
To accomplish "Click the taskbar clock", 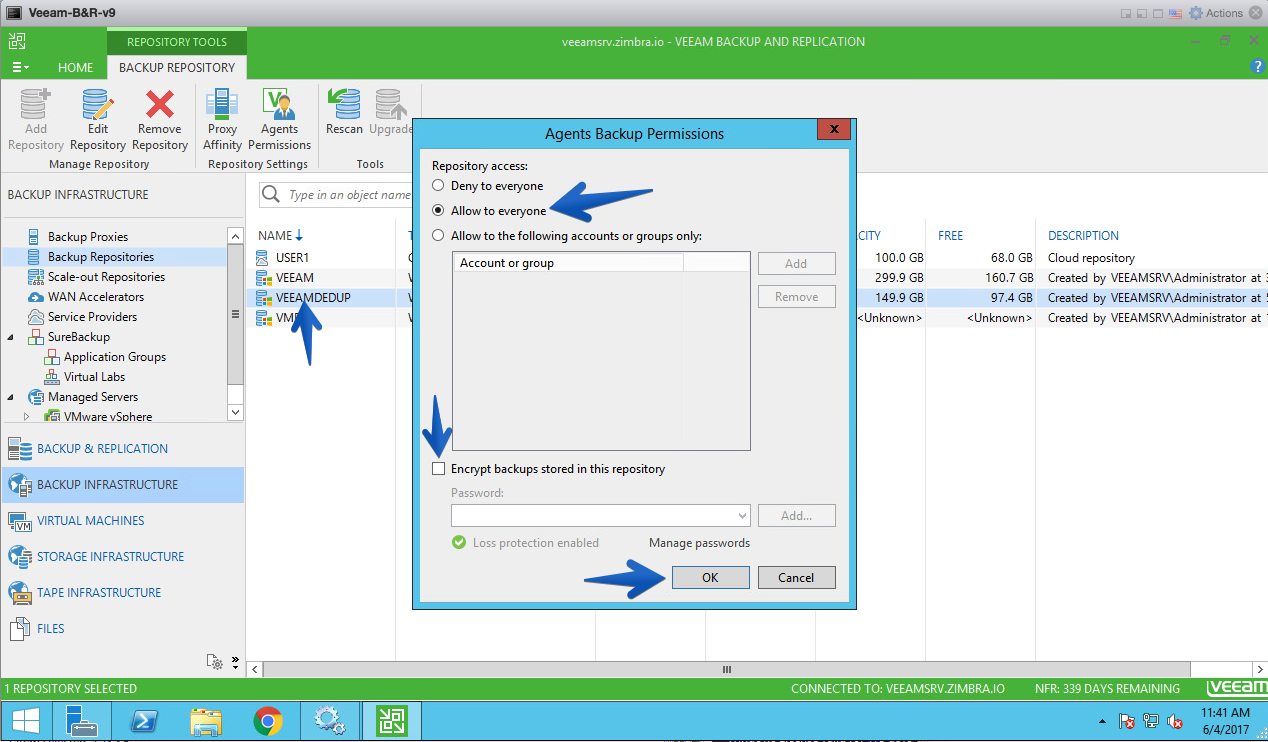I will tap(1225, 720).
